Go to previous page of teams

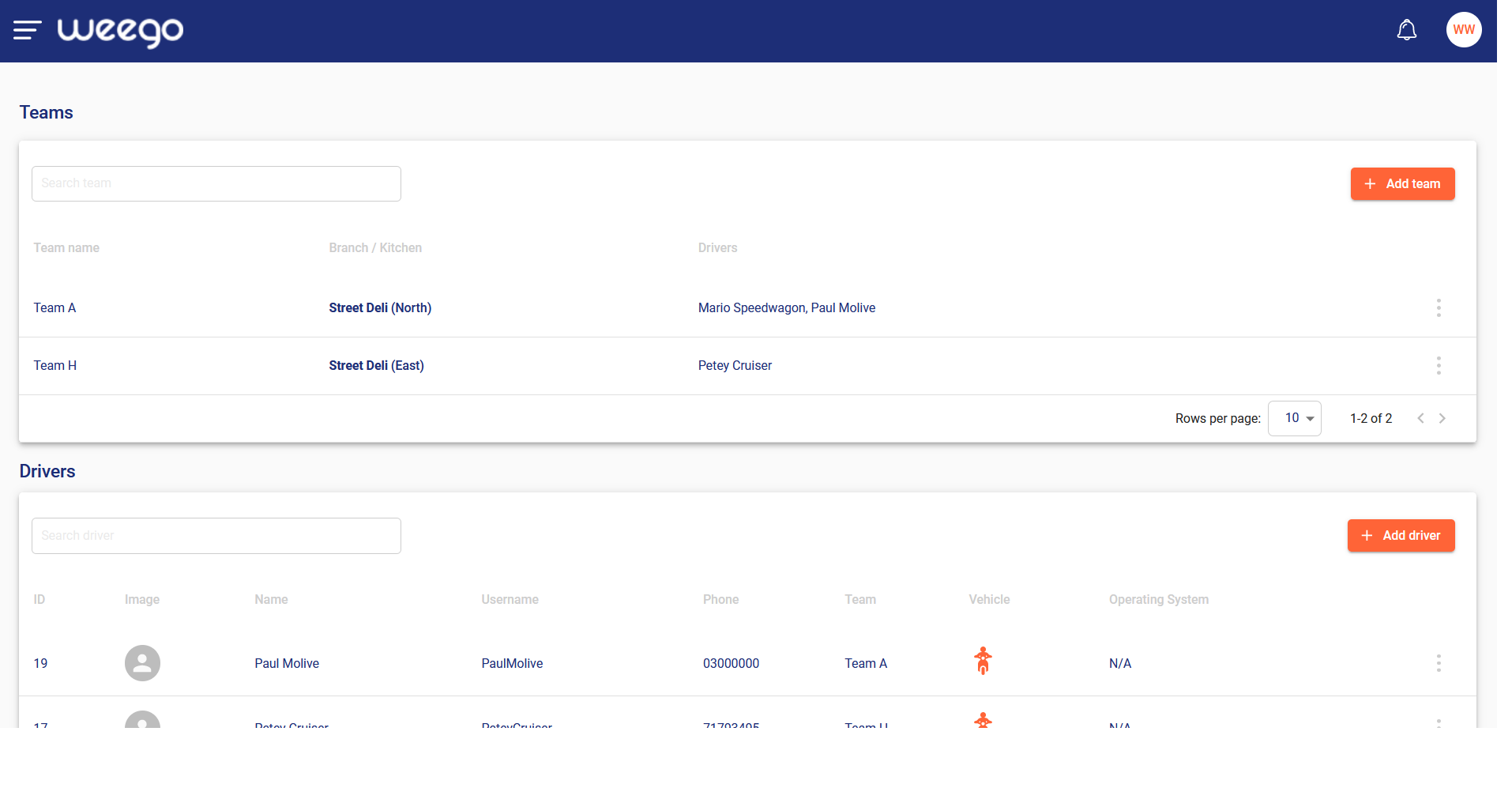tap(1420, 418)
